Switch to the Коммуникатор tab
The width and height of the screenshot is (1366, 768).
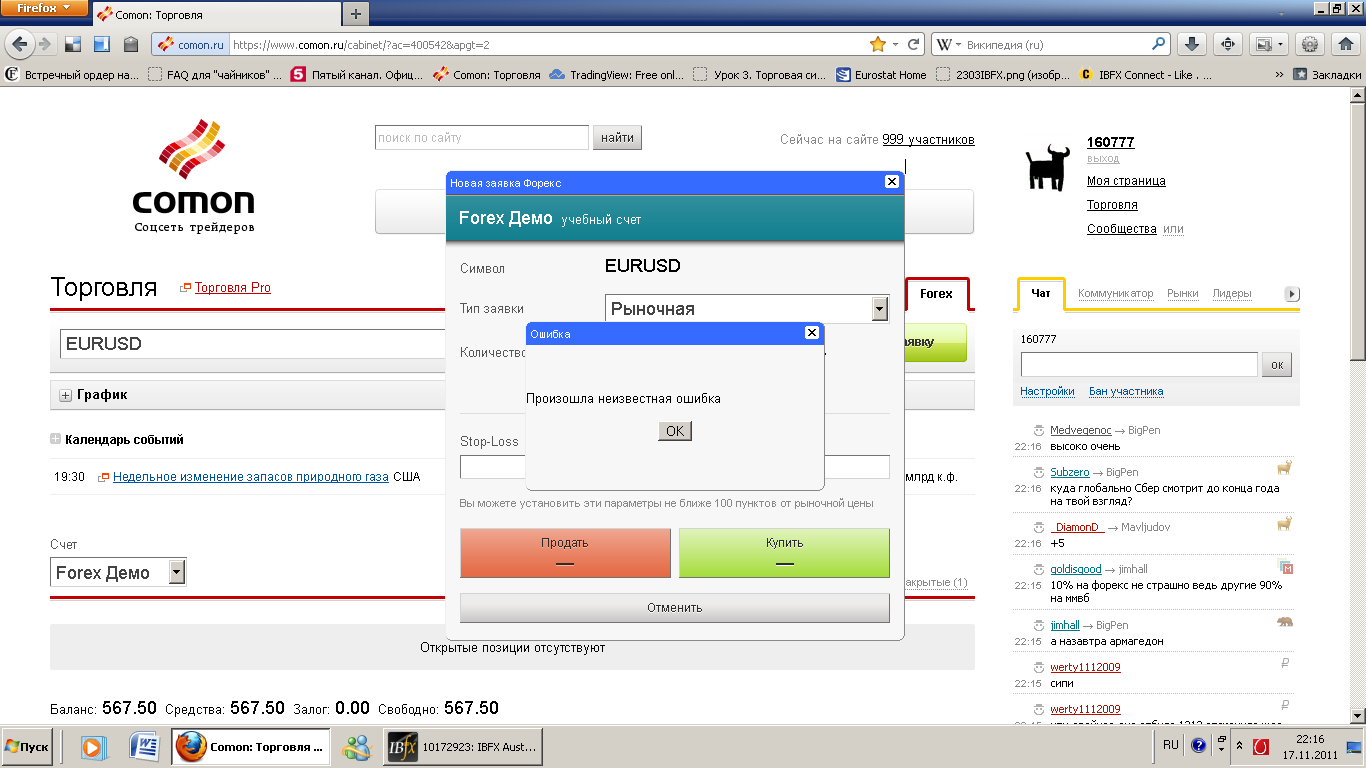[x=1115, y=294]
